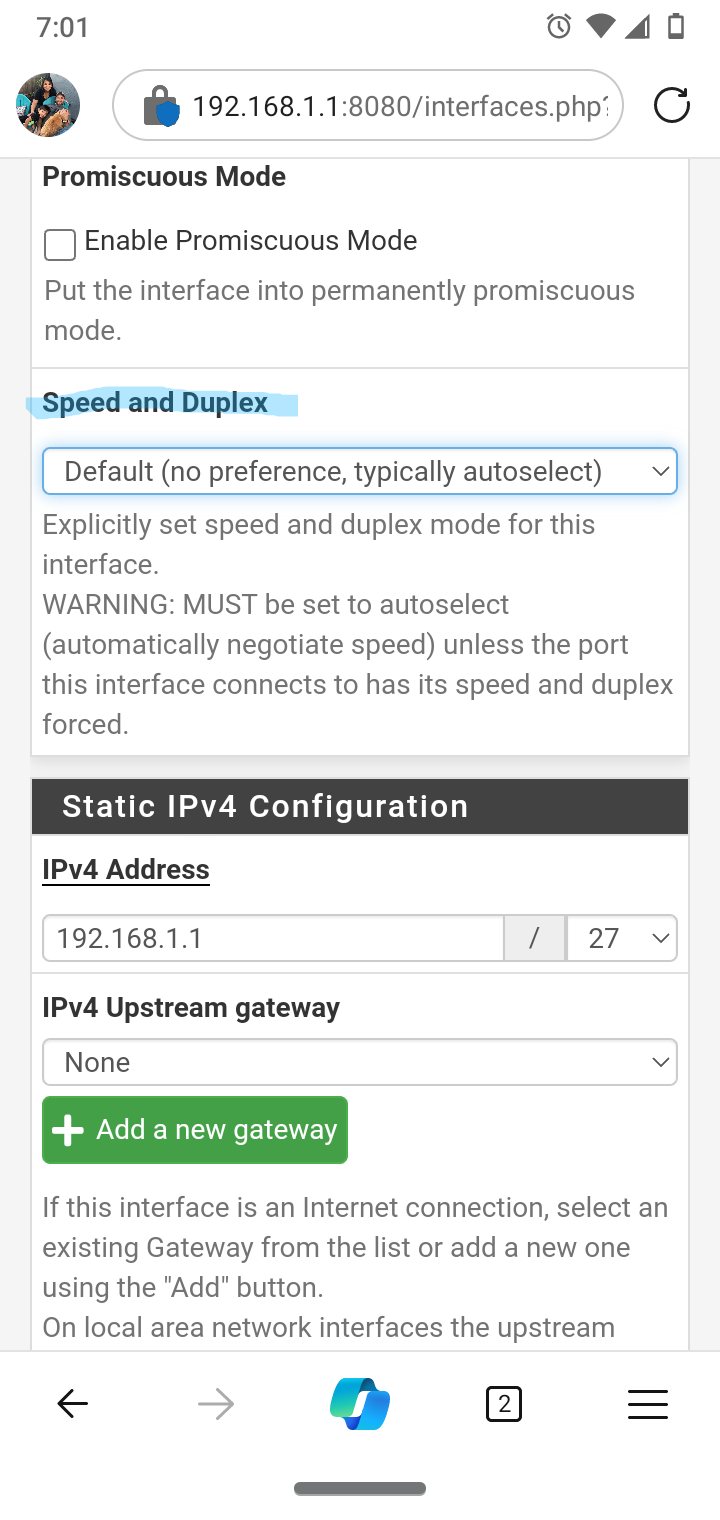Tap the alarm clock status icon

coord(559,27)
